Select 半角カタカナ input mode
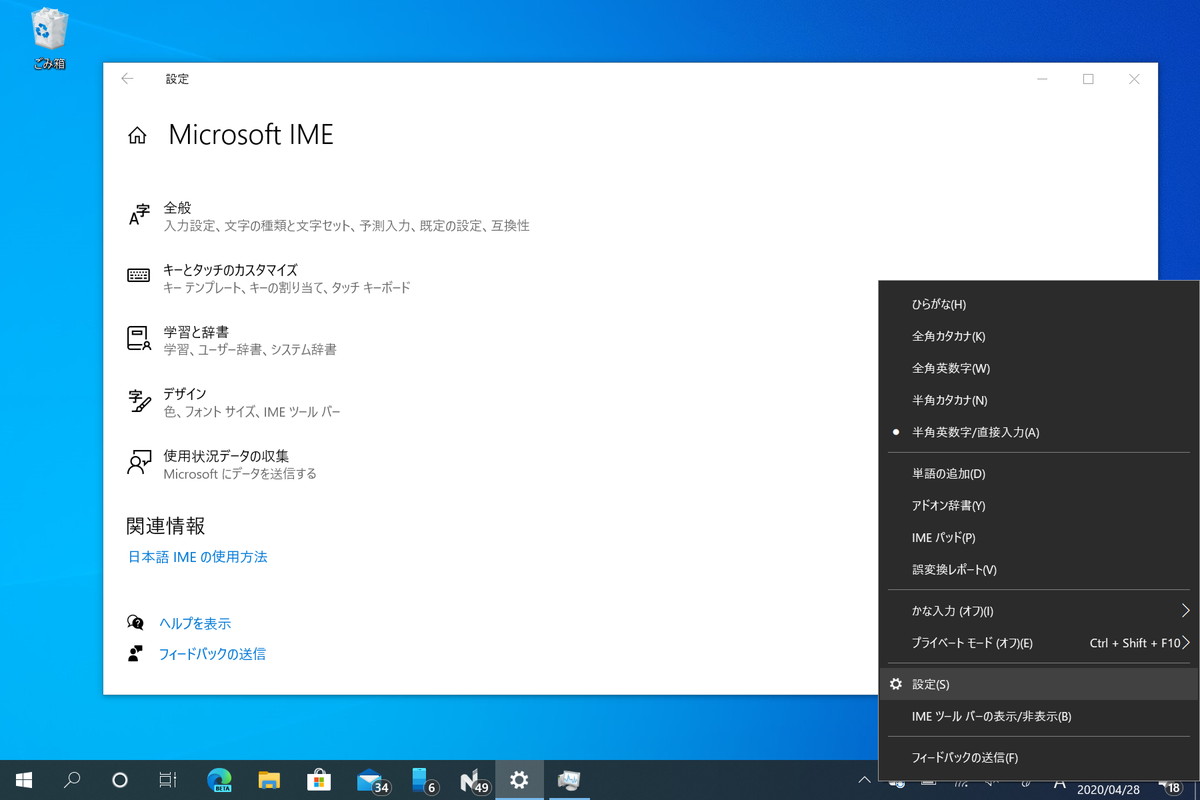 coord(950,400)
